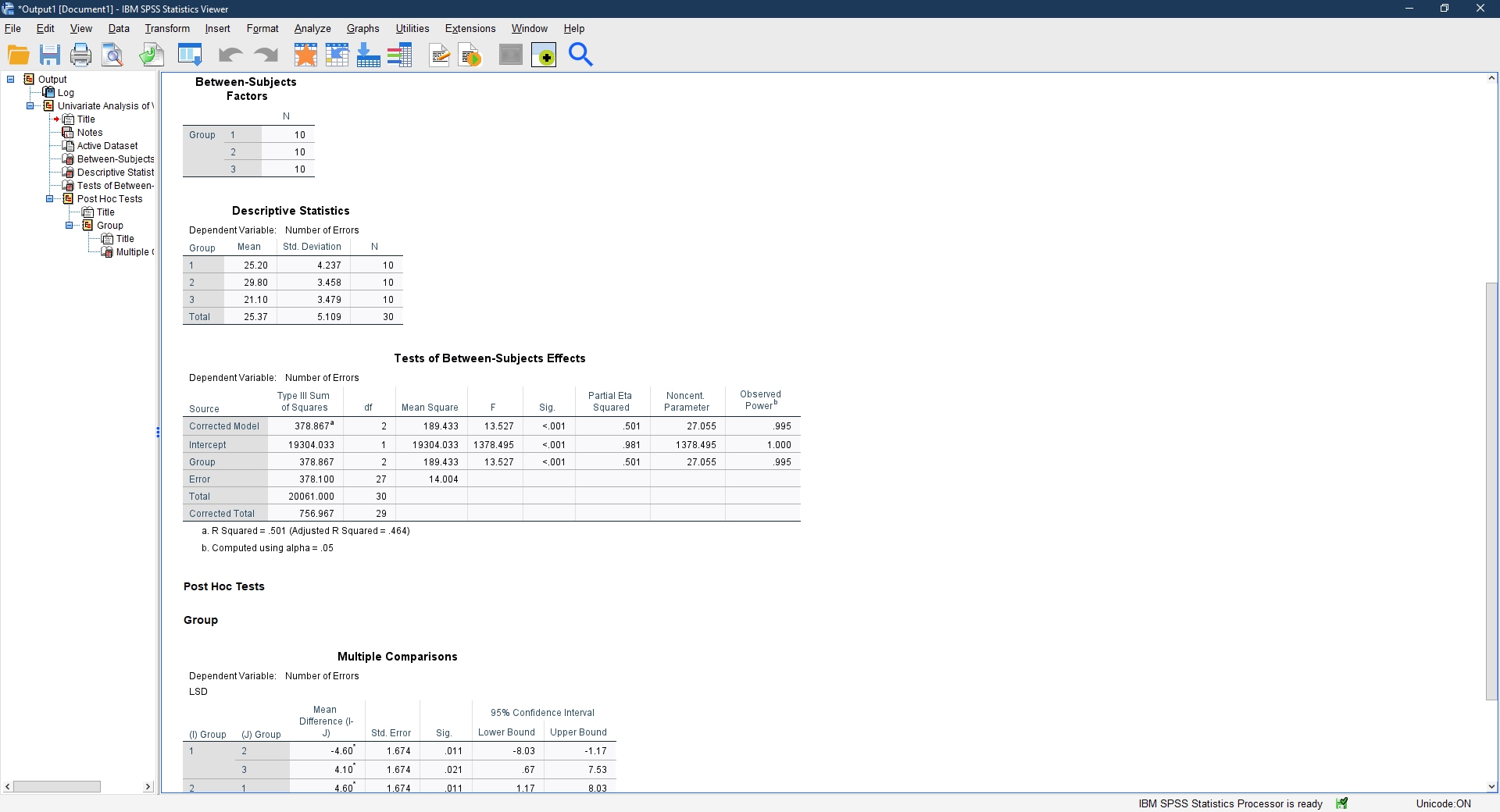Click the processor ready status icon
The width and height of the screenshot is (1500, 812).
click(x=1341, y=803)
